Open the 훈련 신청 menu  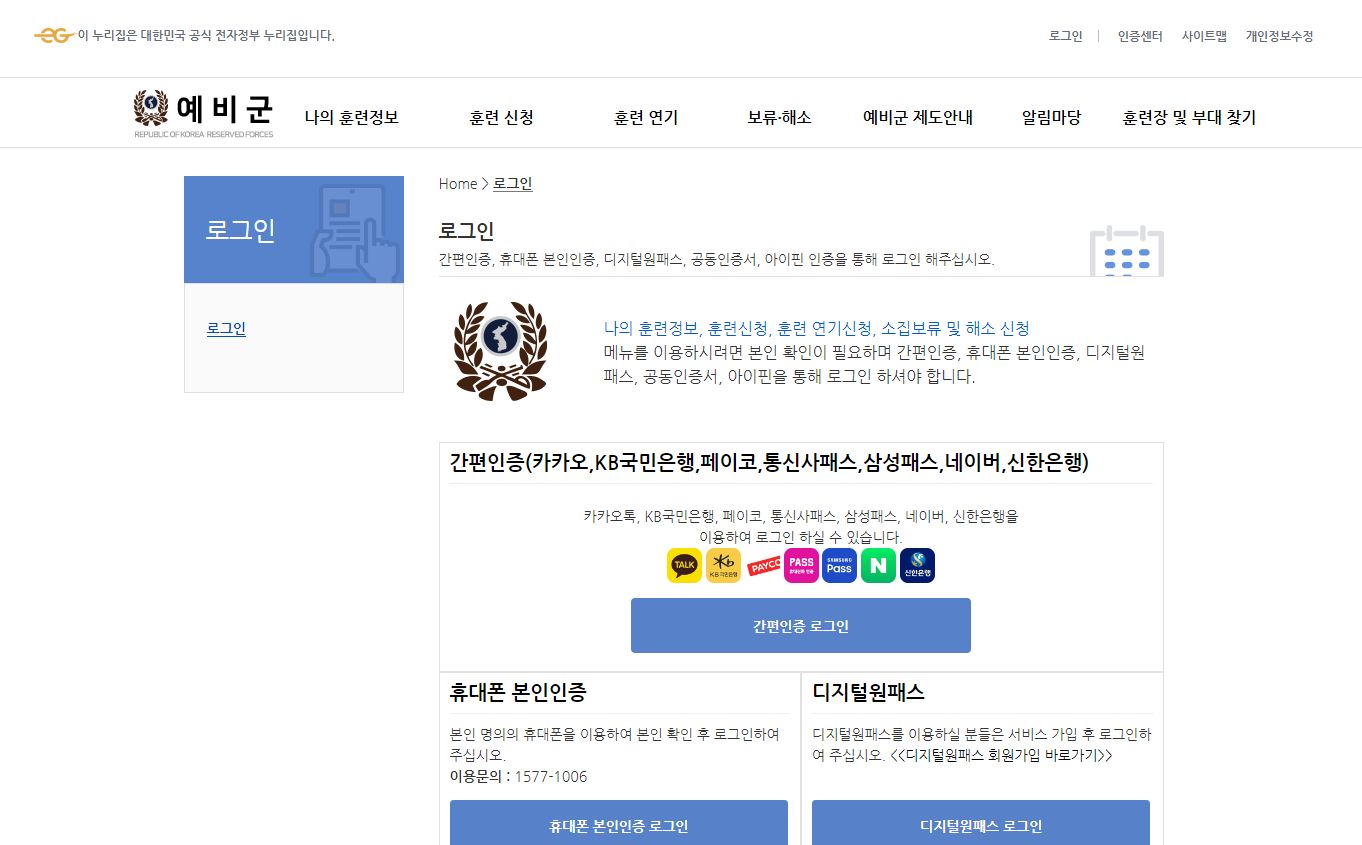point(500,116)
